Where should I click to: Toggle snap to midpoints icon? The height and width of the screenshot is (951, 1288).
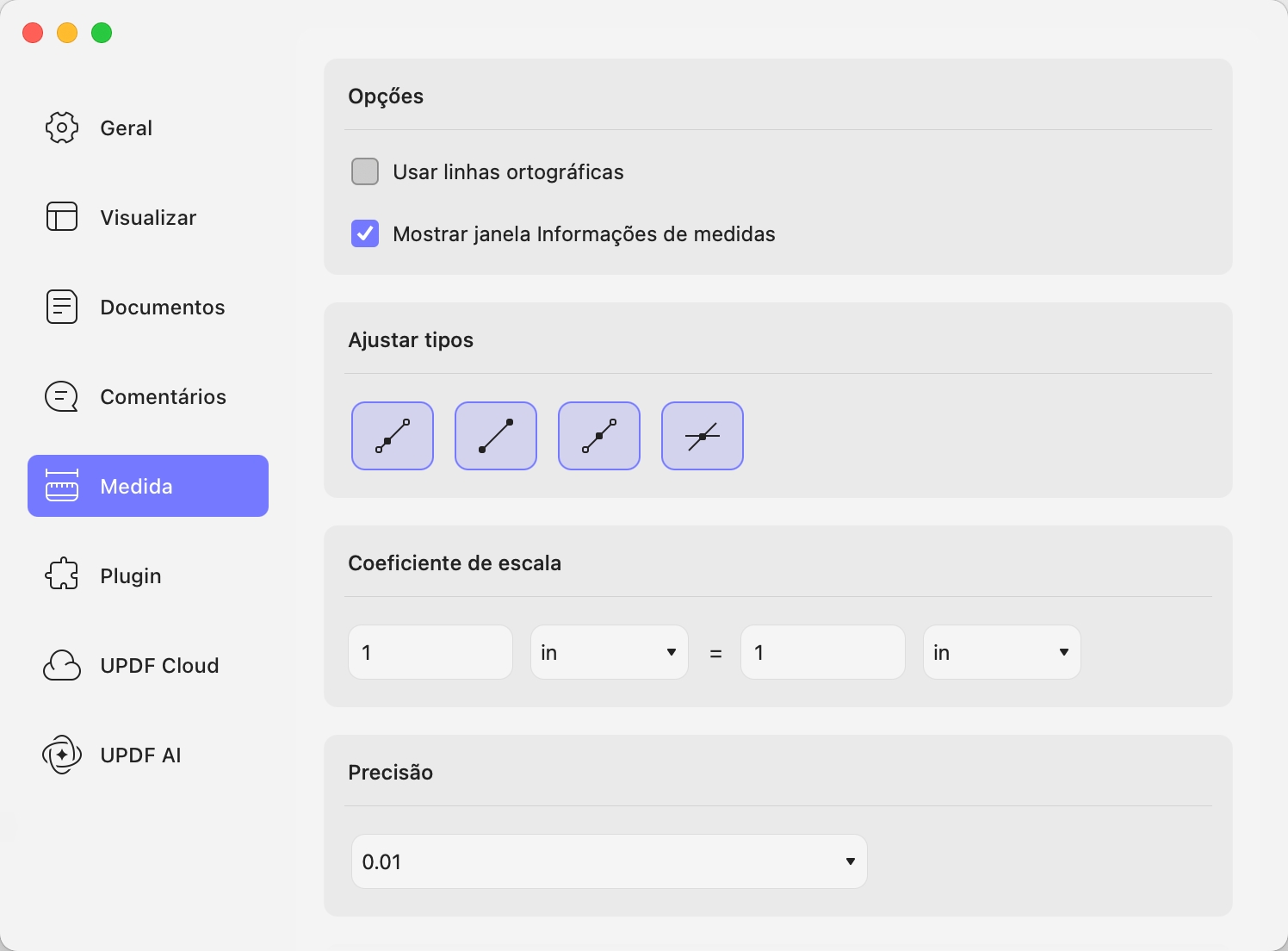click(x=599, y=436)
